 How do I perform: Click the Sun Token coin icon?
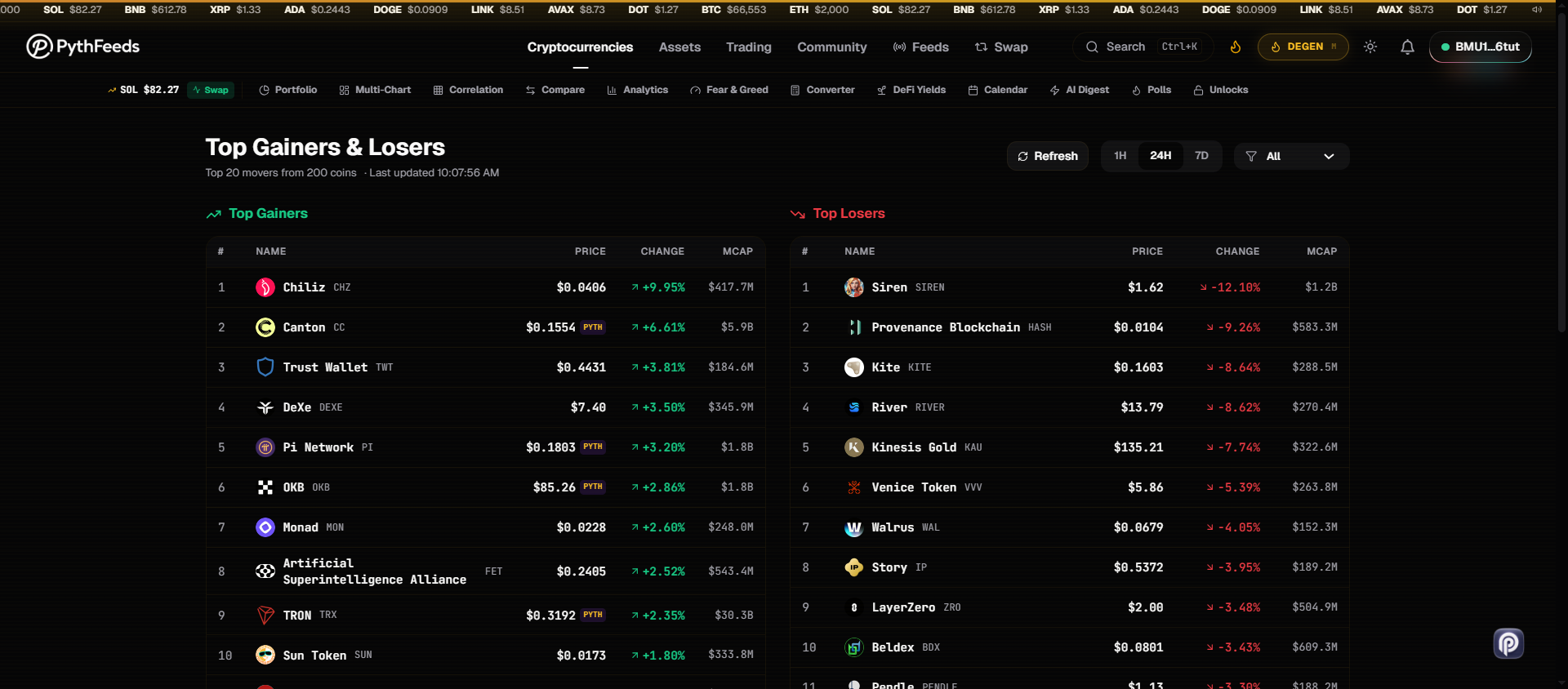coord(265,656)
